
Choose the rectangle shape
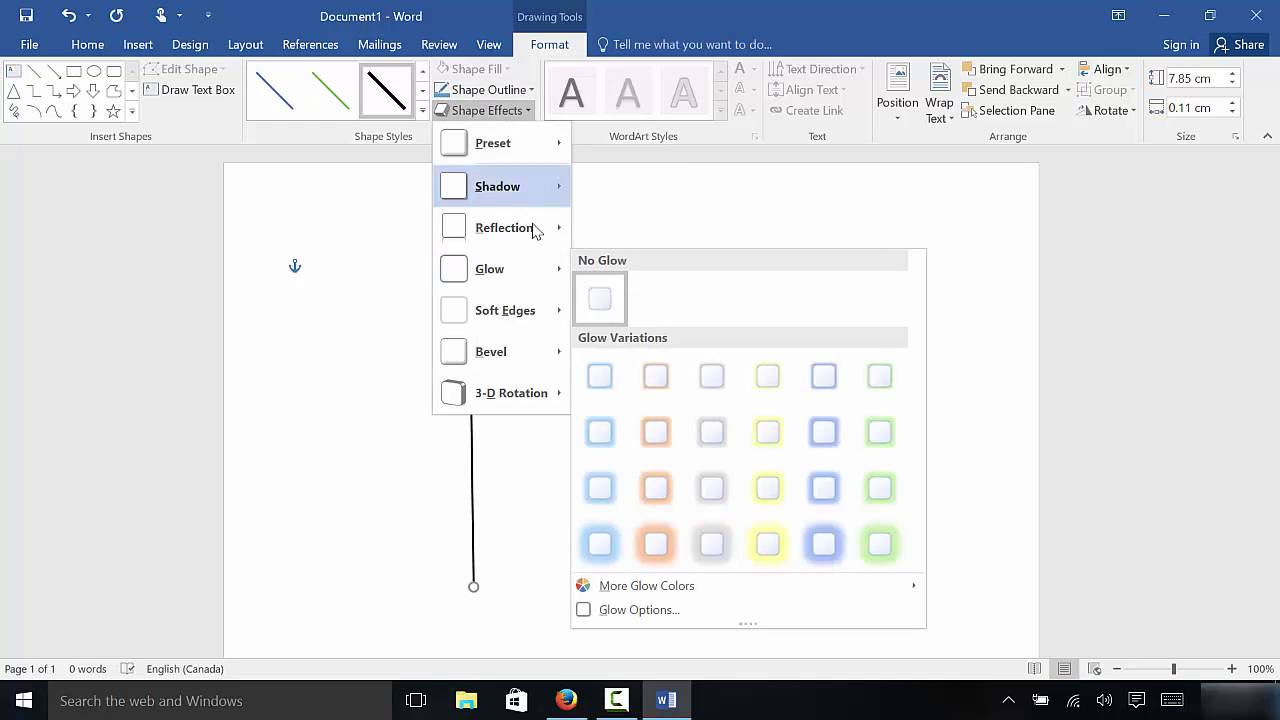point(74,71)
